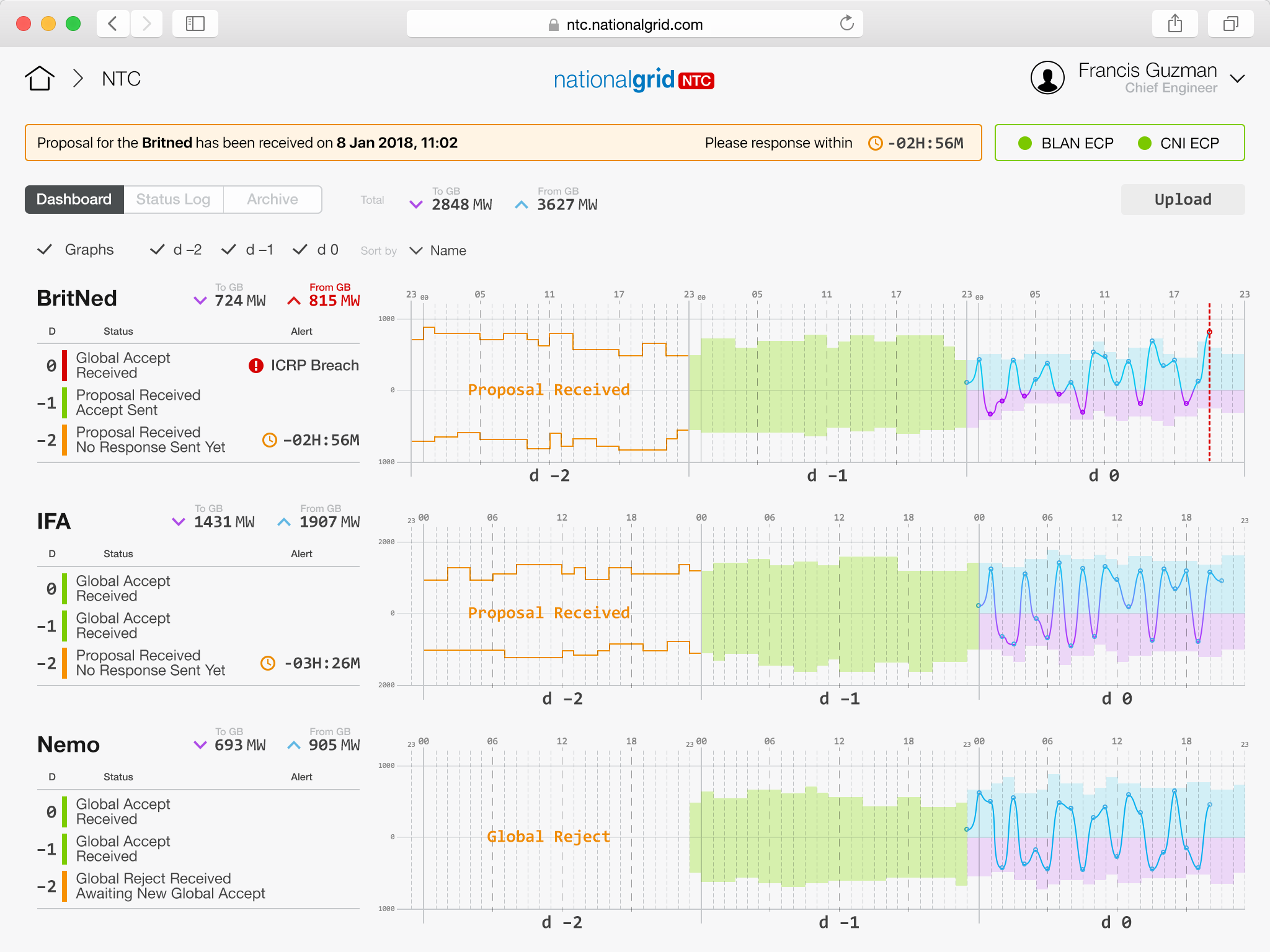Click the show all tabs icon

(x=1230, y=24)
